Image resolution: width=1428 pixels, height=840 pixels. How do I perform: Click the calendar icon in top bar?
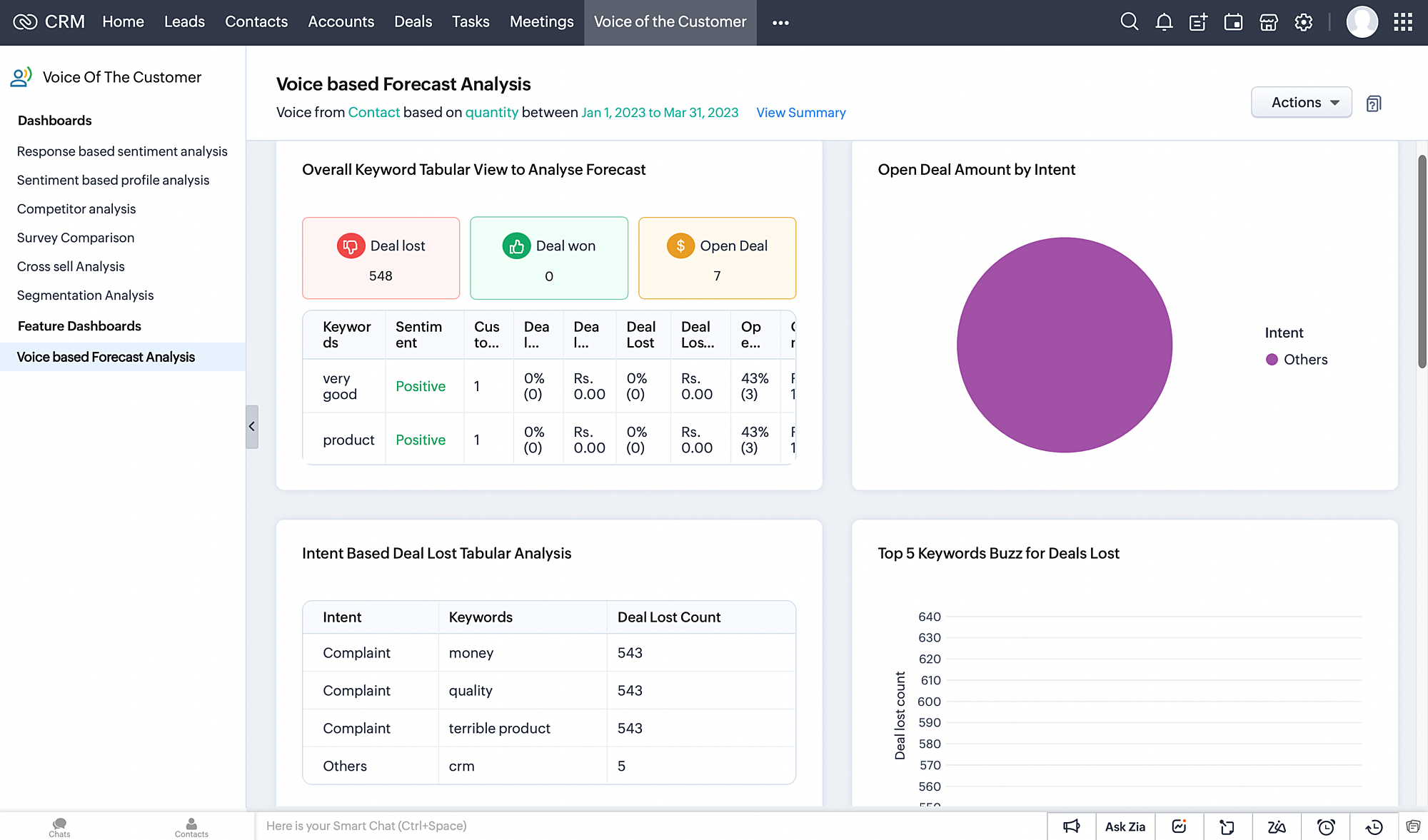[1233, 22]
